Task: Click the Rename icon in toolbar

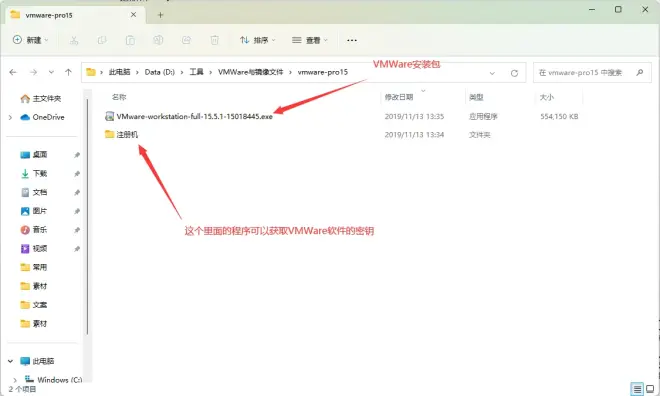Action: point(158,40)
